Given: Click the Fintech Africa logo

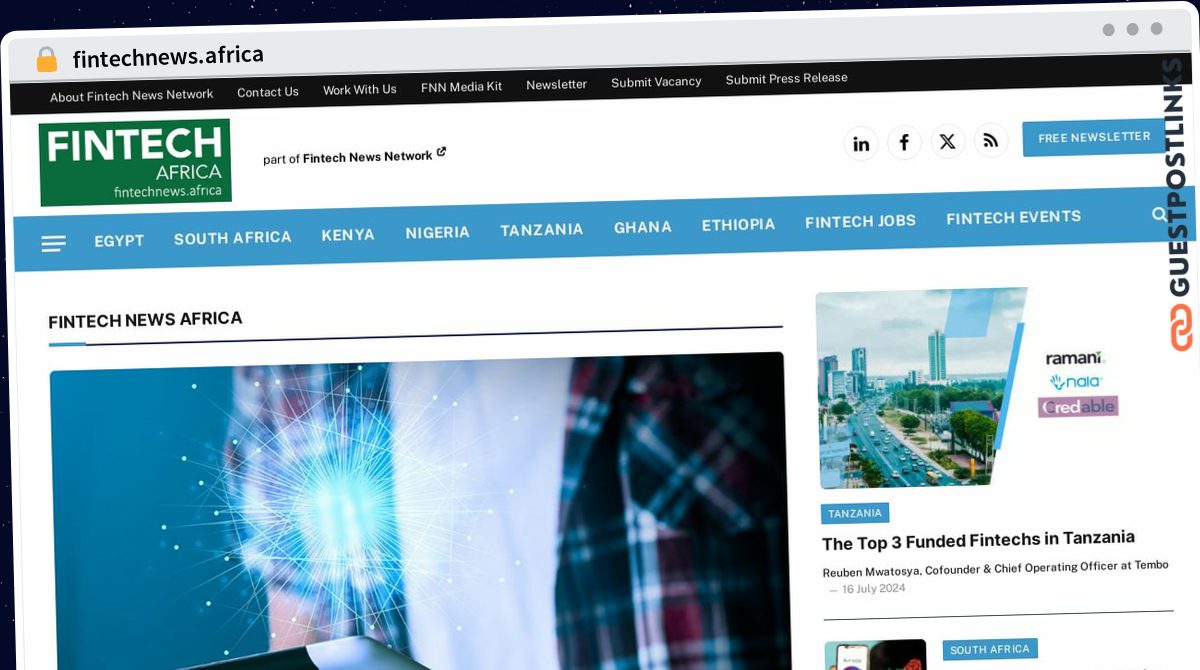Looking at the screenshot, I should pyautogui.click(x=135, y=162).
